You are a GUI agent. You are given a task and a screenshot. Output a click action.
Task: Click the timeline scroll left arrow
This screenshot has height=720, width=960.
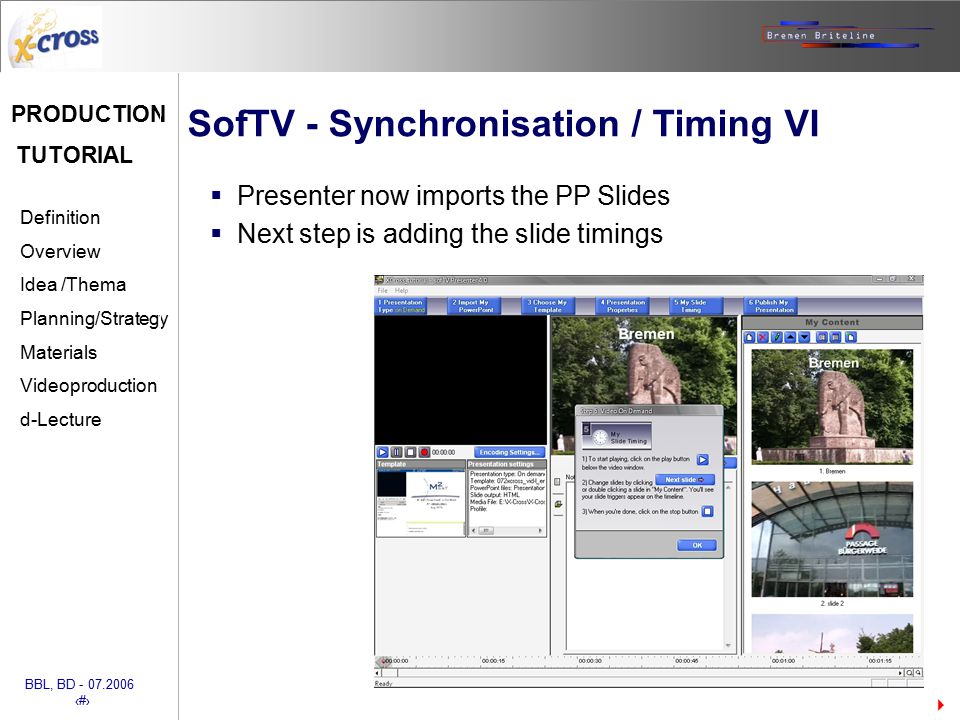[x=378, y=673]
